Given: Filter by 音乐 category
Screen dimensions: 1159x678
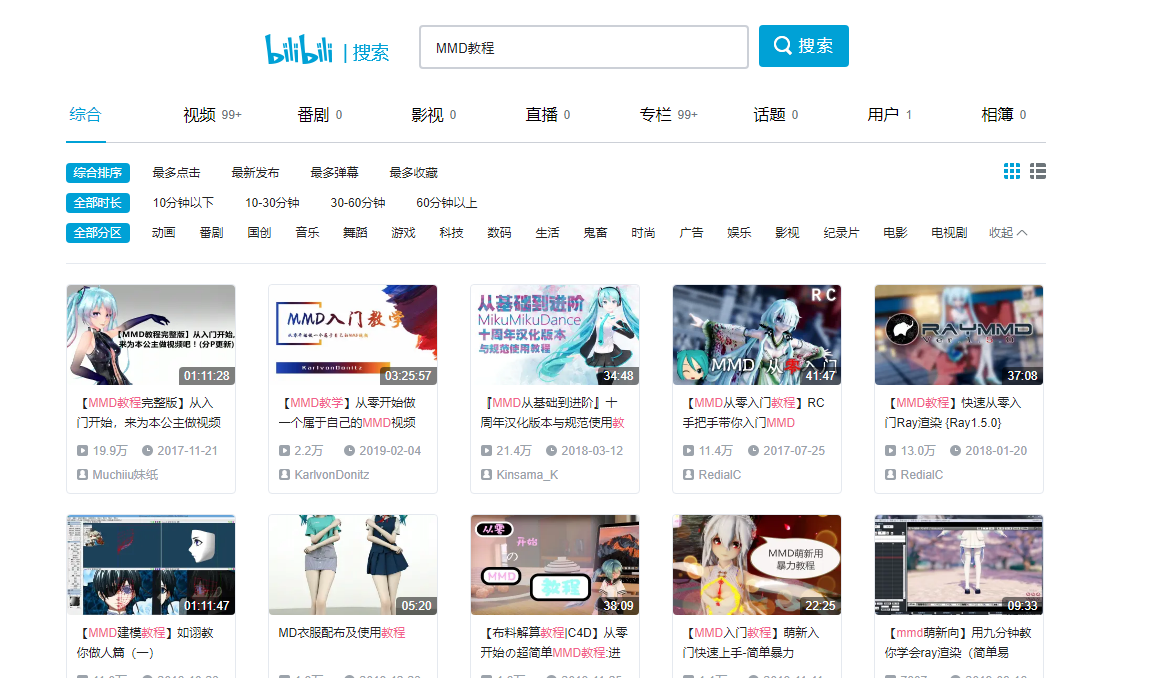Looking at the screenshot, I should (x=307, y=233).
